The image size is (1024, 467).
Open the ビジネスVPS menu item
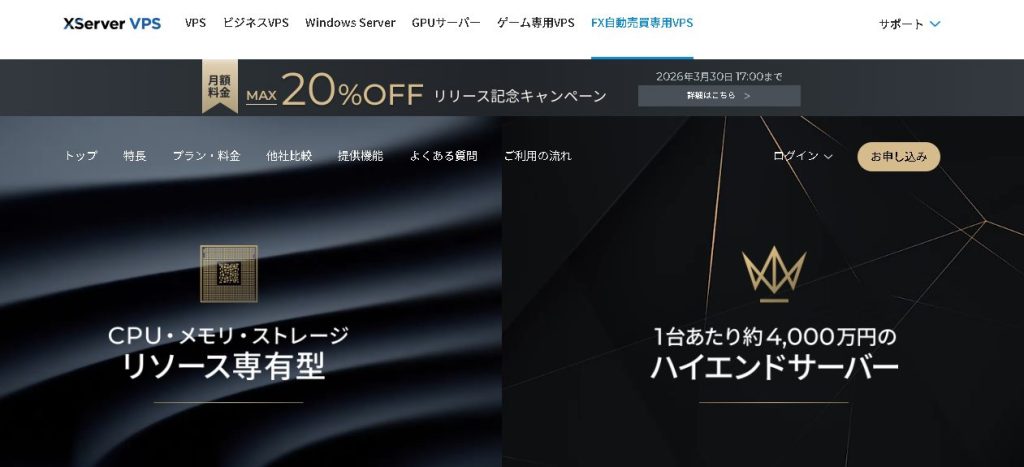point(255,23)
